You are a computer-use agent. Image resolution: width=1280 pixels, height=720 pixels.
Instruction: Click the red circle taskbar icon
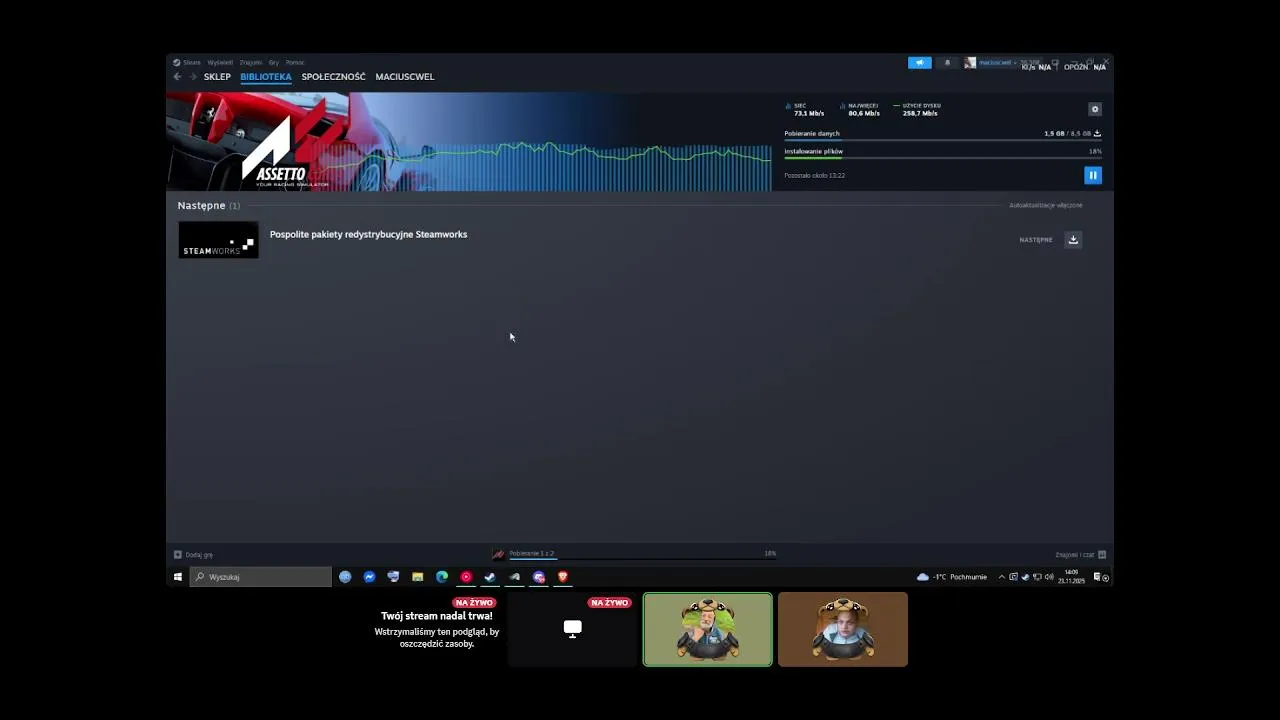466,577
